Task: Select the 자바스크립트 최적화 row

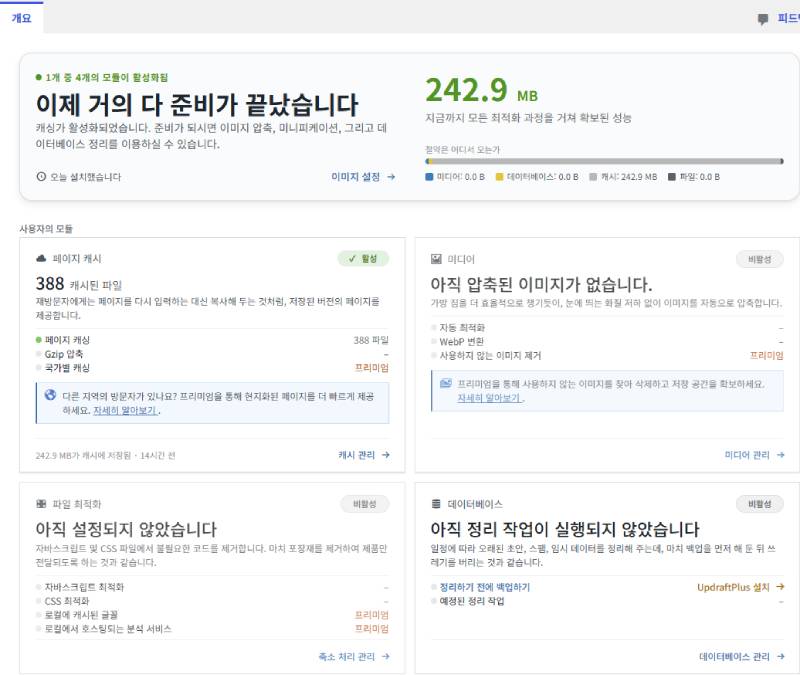Action: point(212,587)
